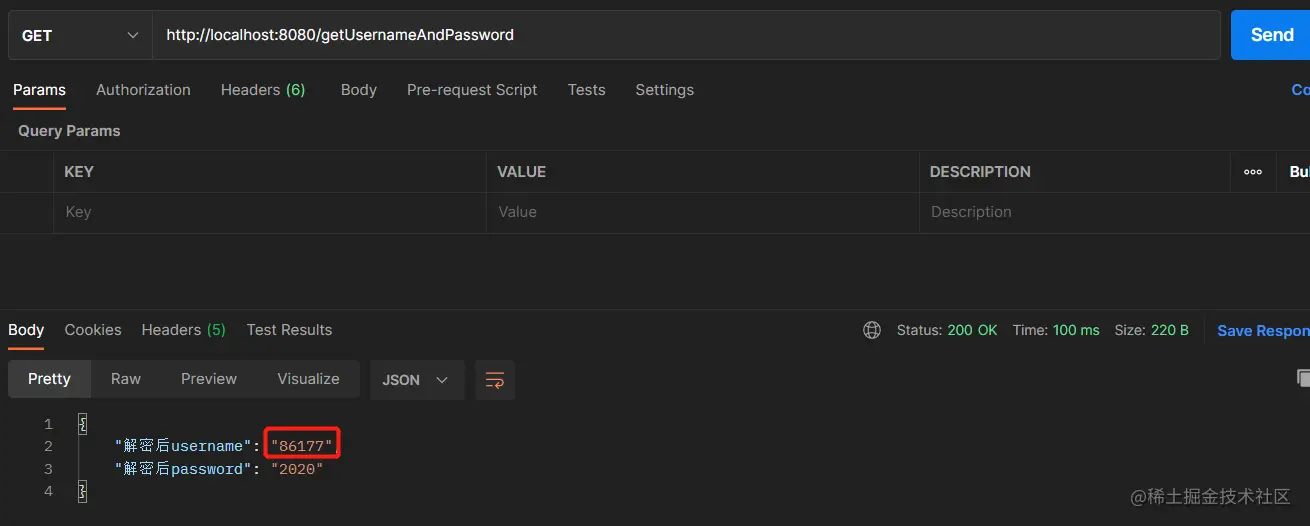The width and height of the screenshot is (1310, 526).
Task: Switch to the request Settings tab
Action: tap(664, 90)
